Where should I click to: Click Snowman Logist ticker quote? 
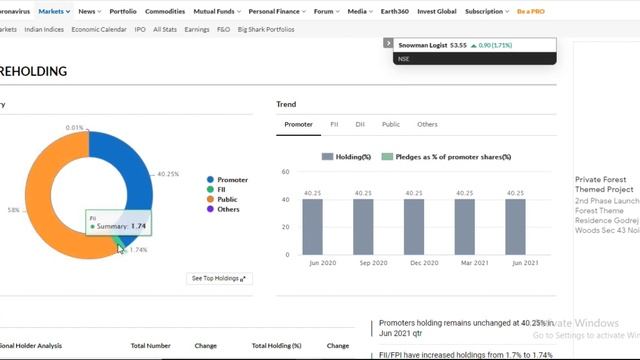pyautogui.click(x=474, y=45)
